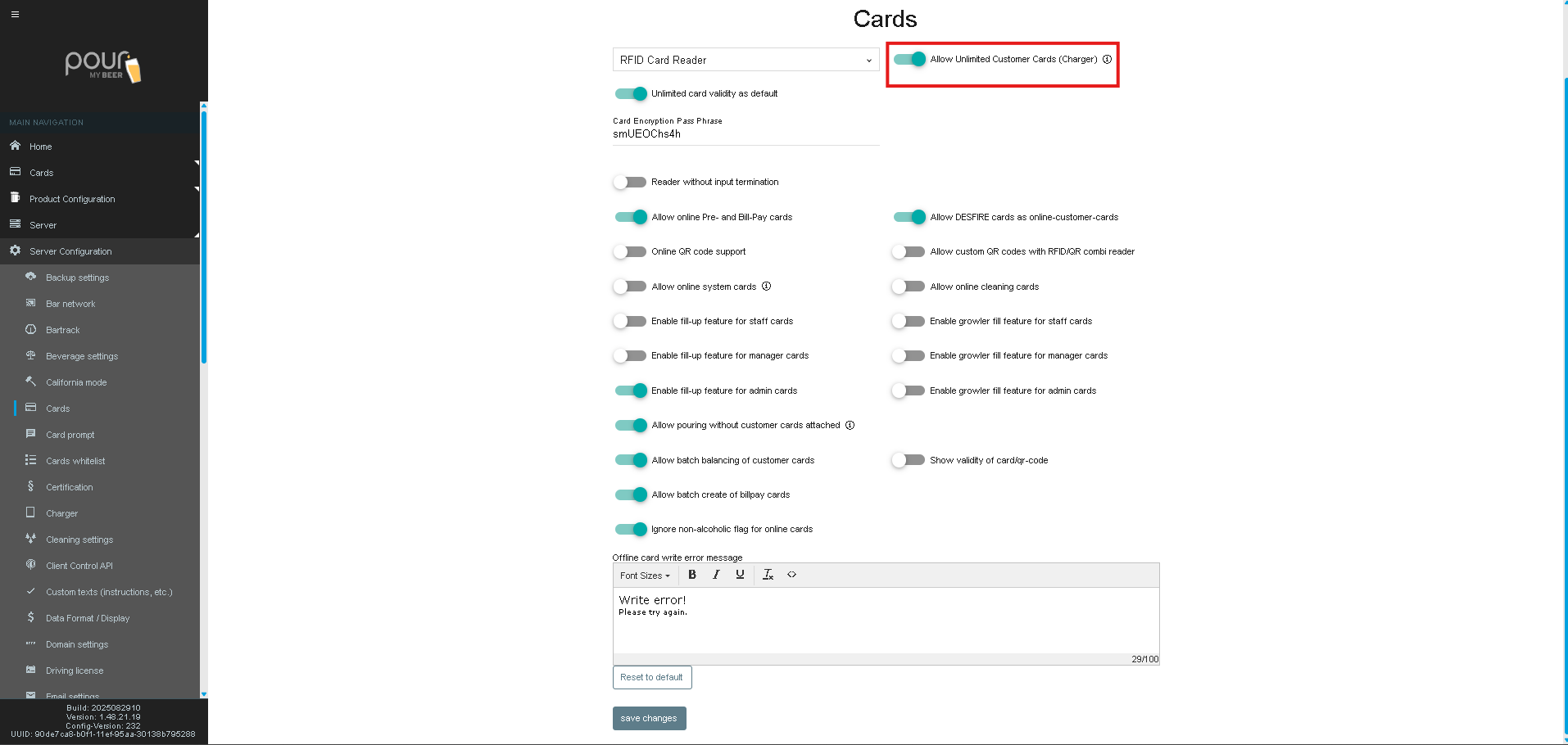
Task: Click the Underline formatting icon
Action: [740, 575]
